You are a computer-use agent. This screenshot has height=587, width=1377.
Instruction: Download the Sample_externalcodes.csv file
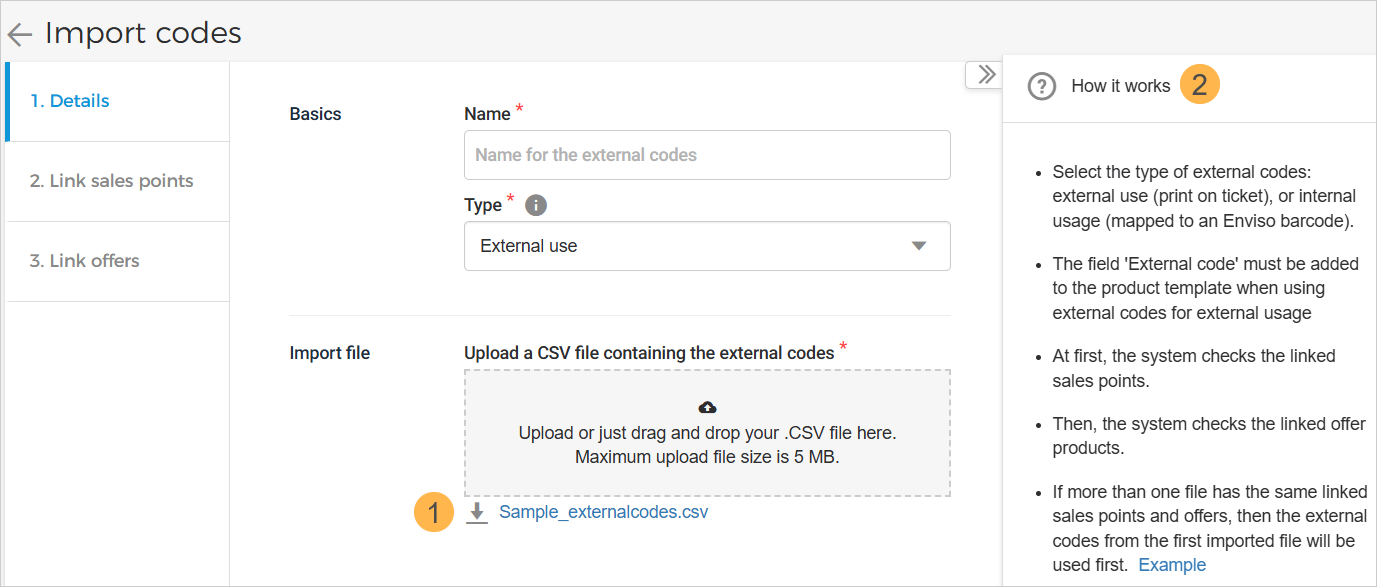(603, 512)
